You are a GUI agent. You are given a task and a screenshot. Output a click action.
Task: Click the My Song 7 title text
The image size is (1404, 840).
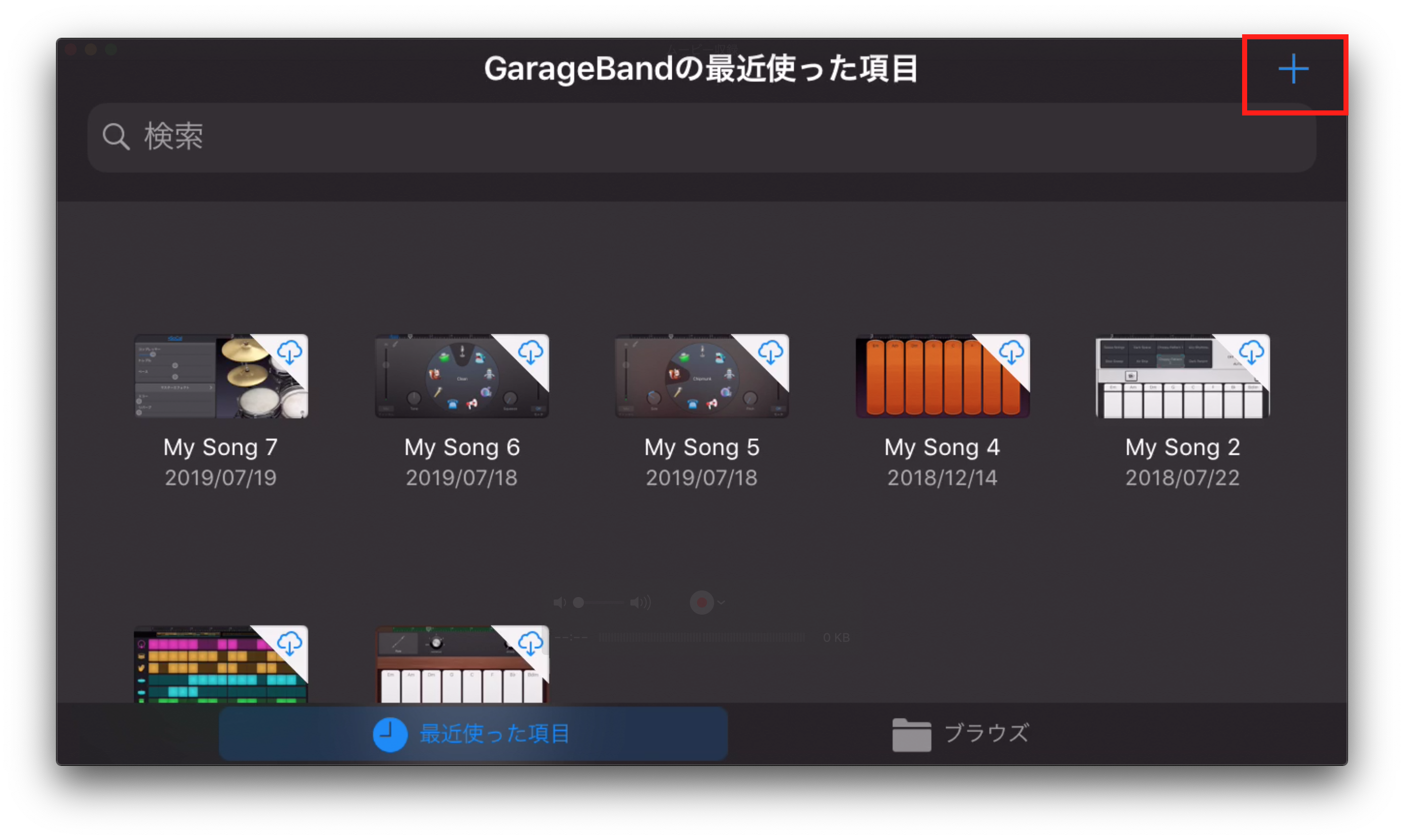point(221,447)
